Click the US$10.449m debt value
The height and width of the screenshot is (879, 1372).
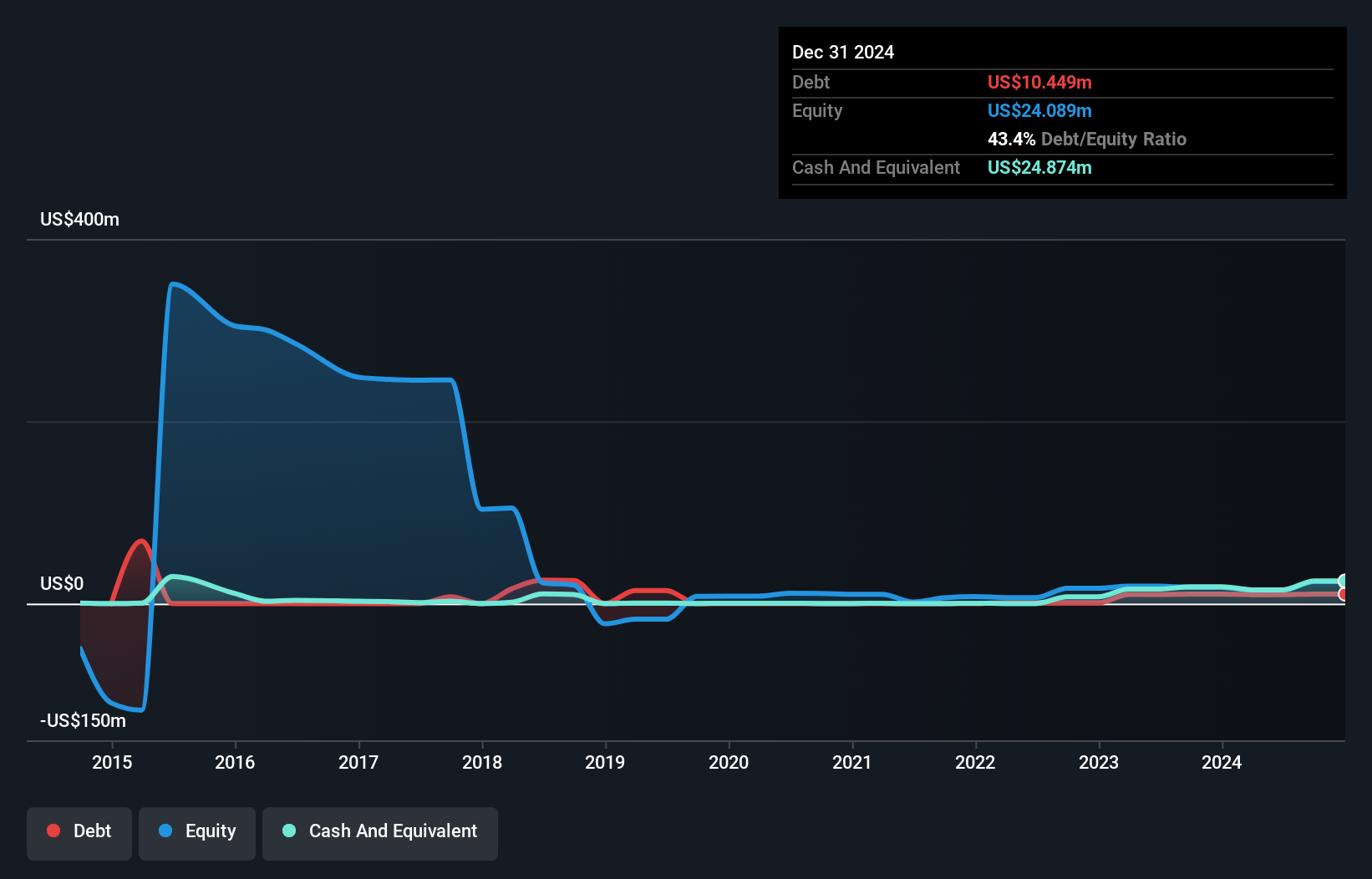coord(1039,82)
